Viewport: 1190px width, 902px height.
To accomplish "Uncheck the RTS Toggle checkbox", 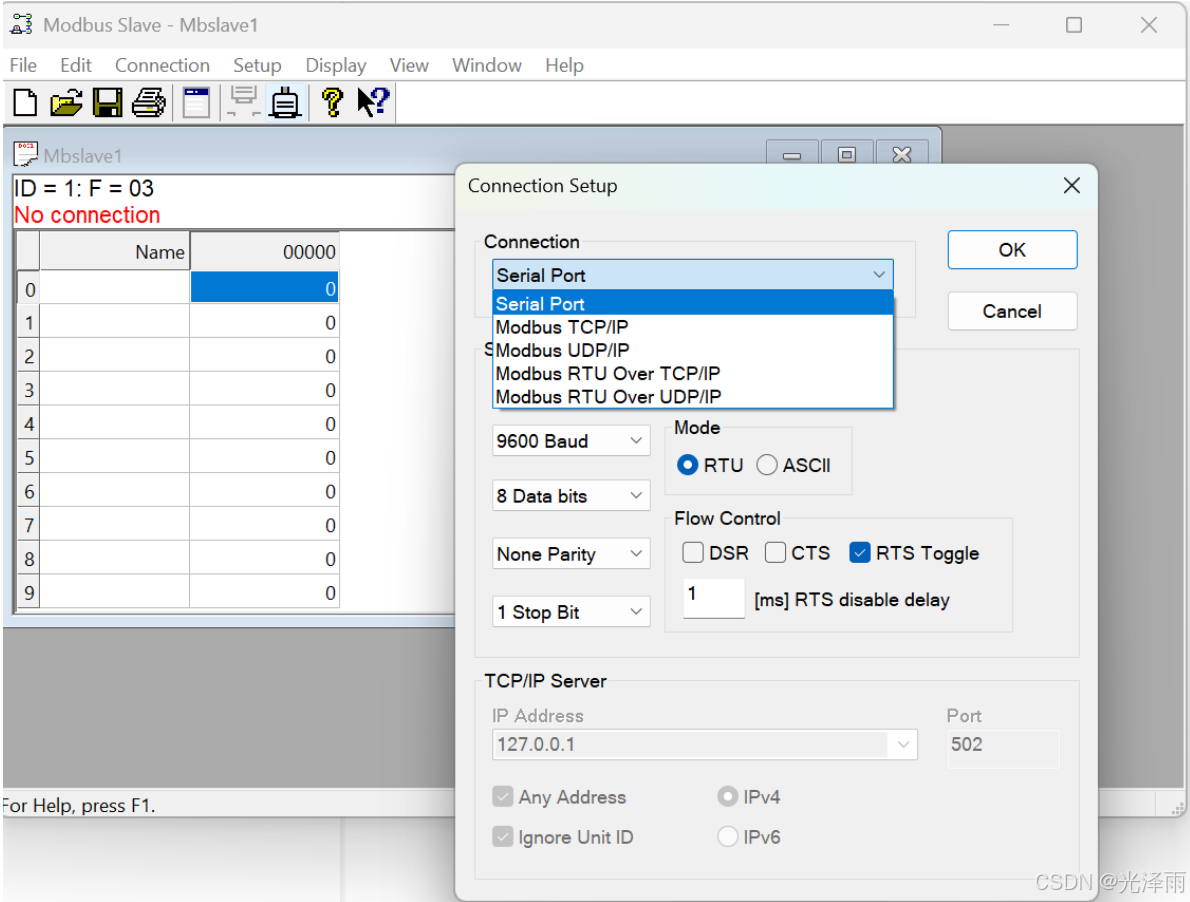I will click(x=859, y=552).
